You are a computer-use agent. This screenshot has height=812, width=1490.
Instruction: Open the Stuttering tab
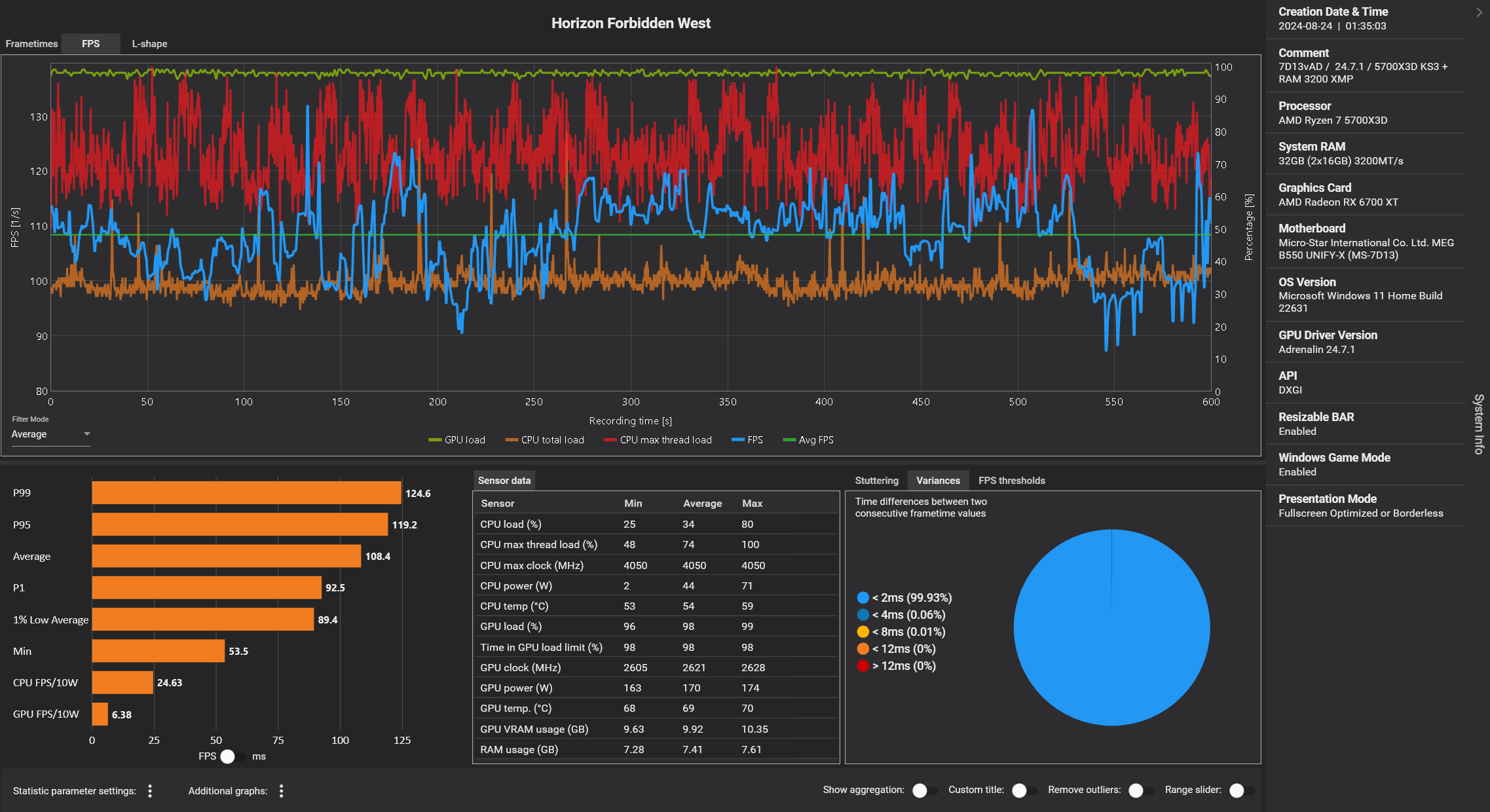876,481
